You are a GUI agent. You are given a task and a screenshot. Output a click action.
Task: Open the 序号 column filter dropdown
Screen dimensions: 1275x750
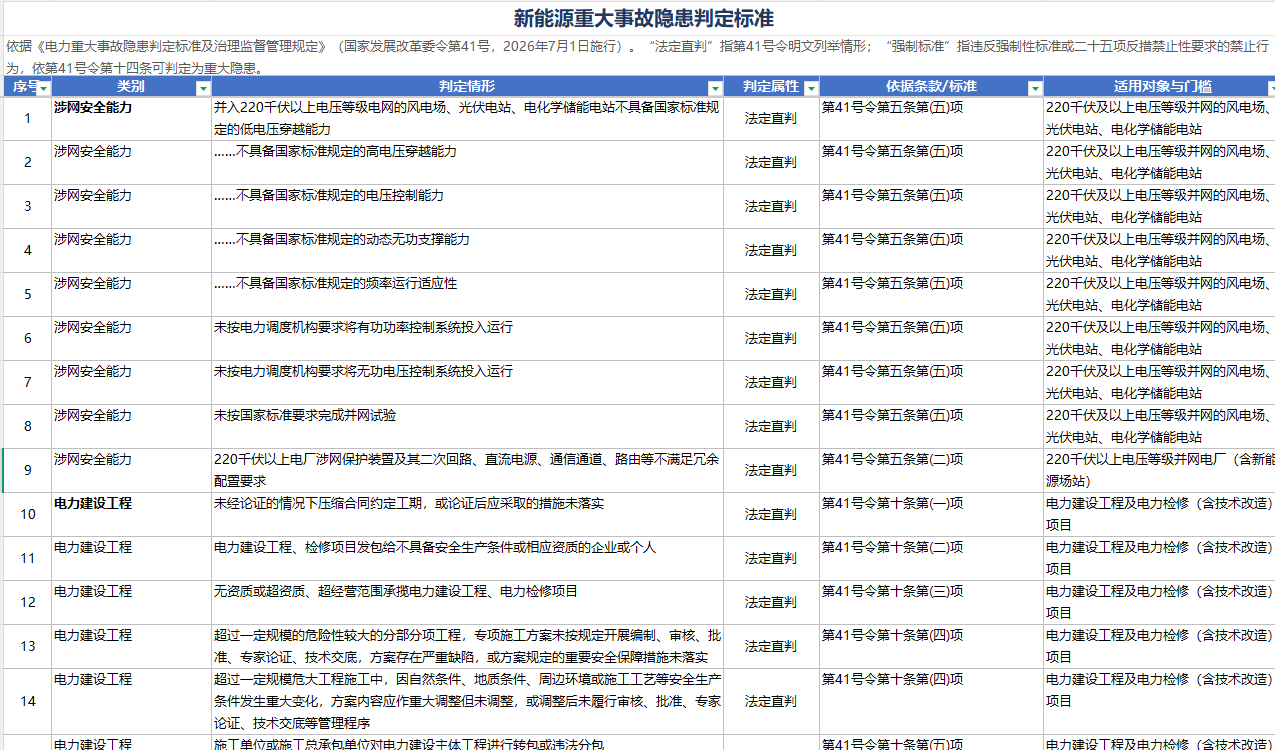pos(44,88)
